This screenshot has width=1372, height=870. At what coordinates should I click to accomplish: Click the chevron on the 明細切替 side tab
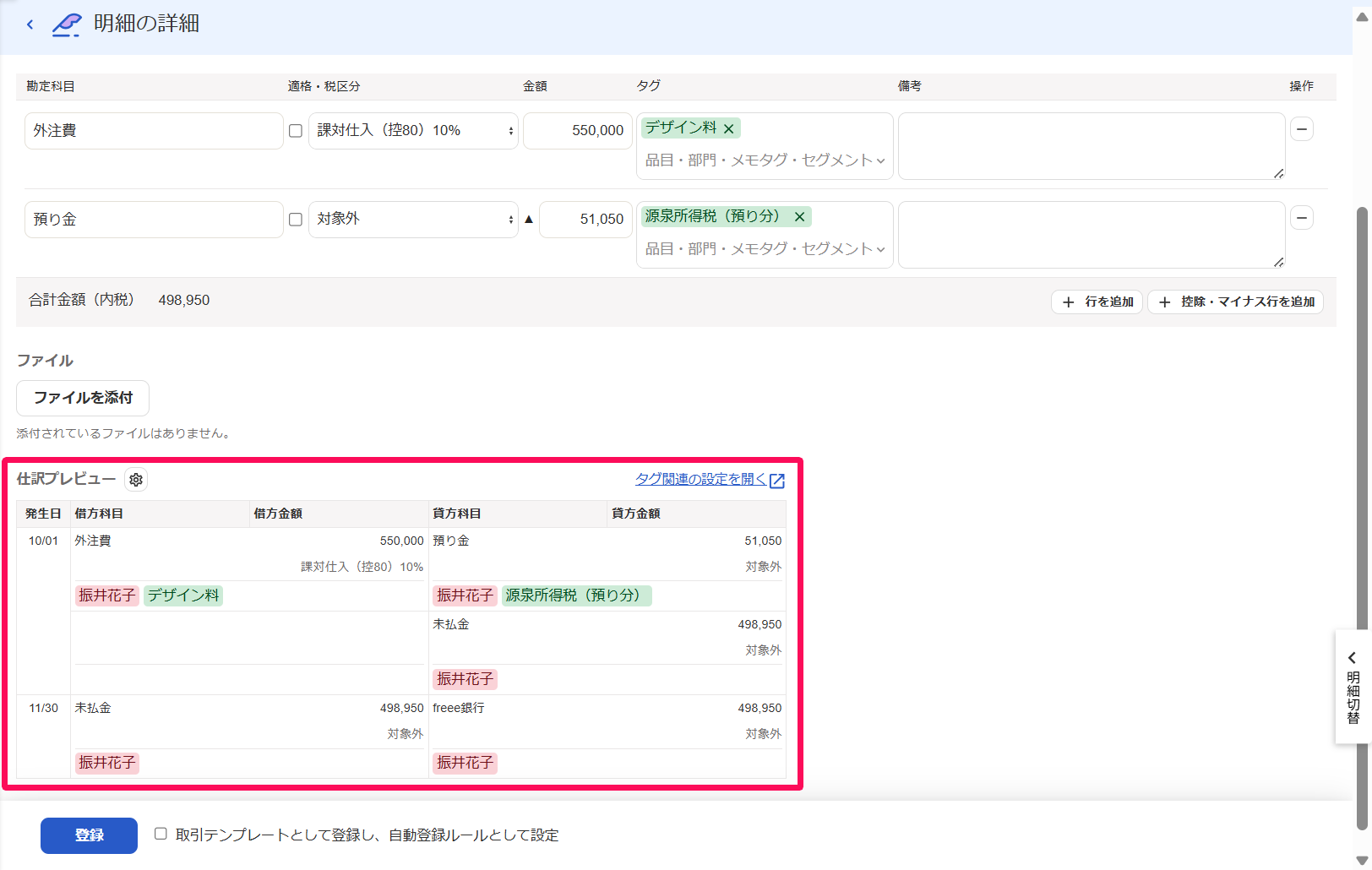(1352, 657)
